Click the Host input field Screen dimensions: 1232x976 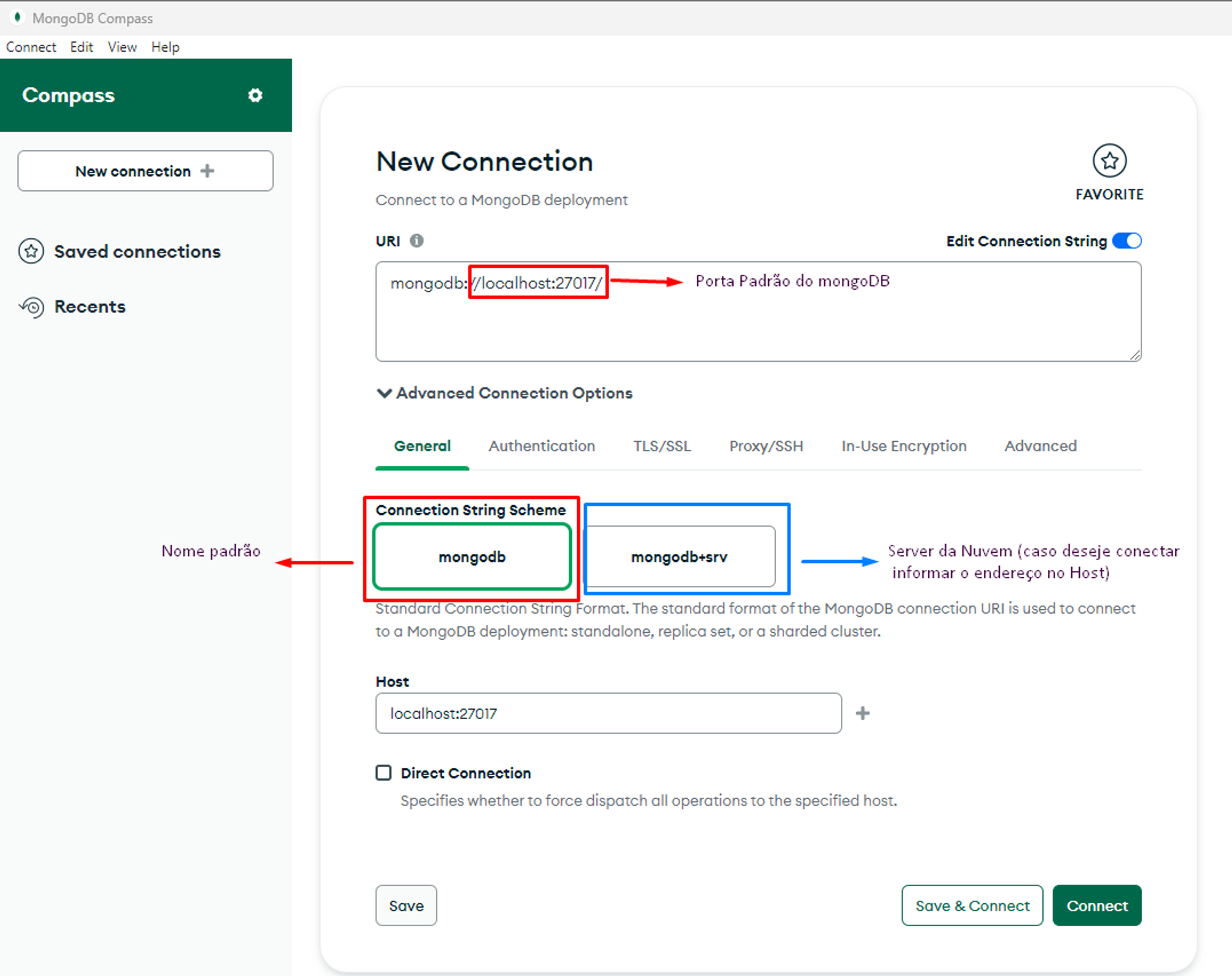pos(608,714)
